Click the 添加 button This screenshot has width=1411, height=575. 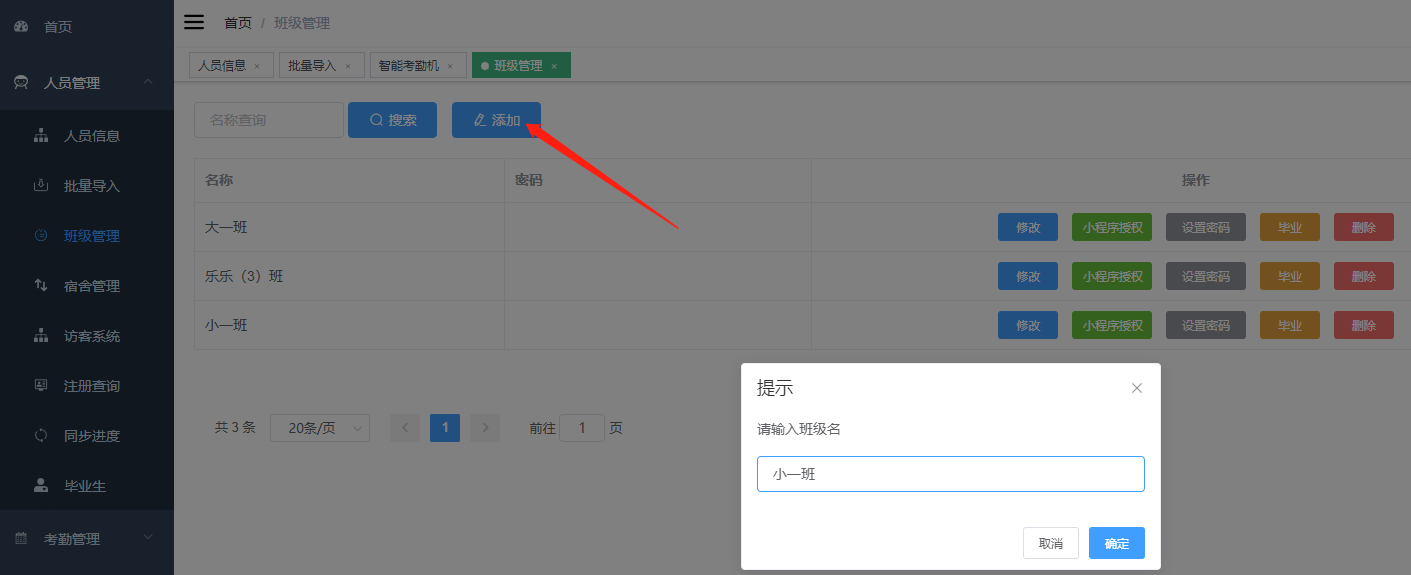click(496, 120)
